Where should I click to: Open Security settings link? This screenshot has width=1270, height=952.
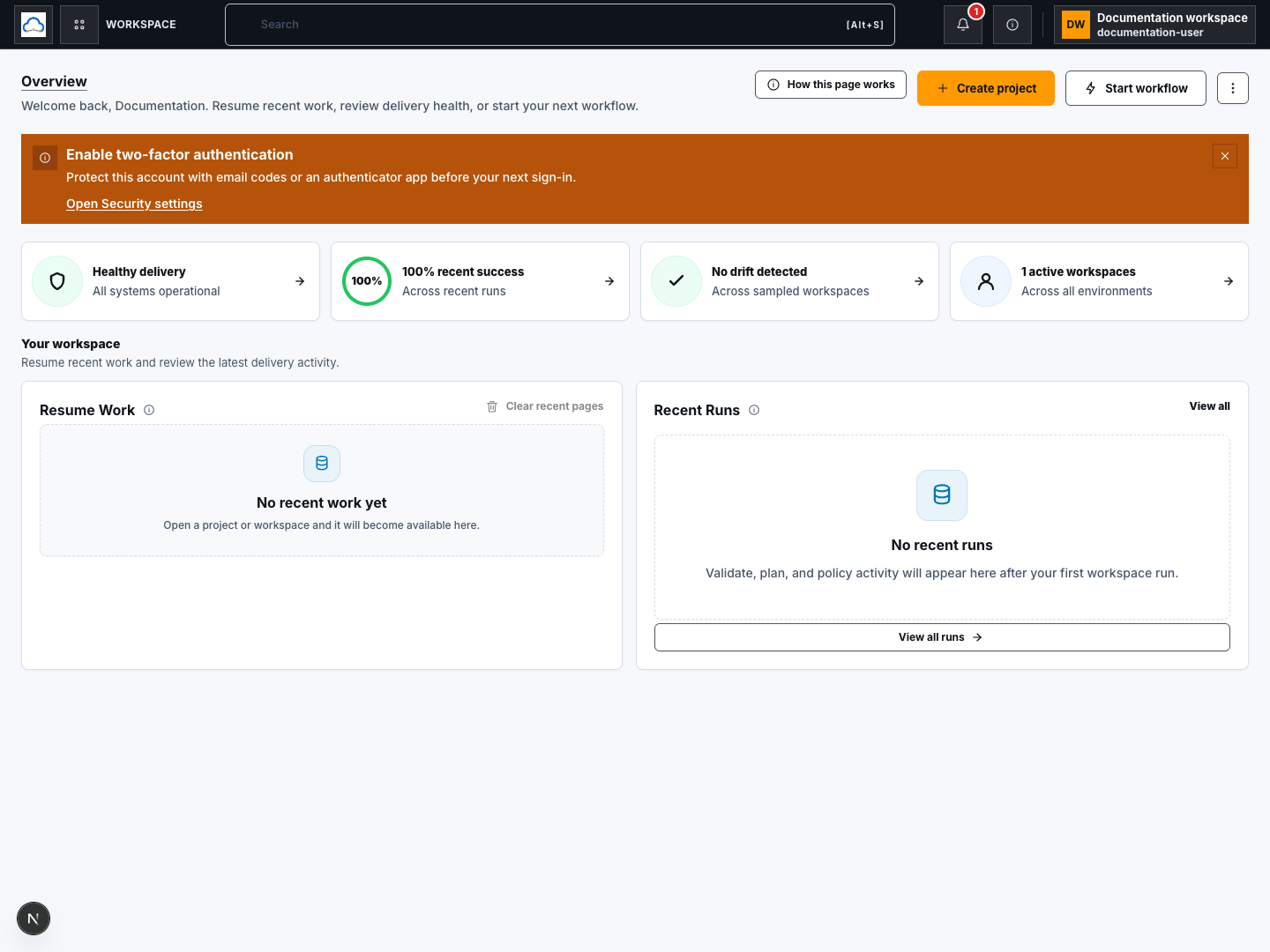(134, 204)
